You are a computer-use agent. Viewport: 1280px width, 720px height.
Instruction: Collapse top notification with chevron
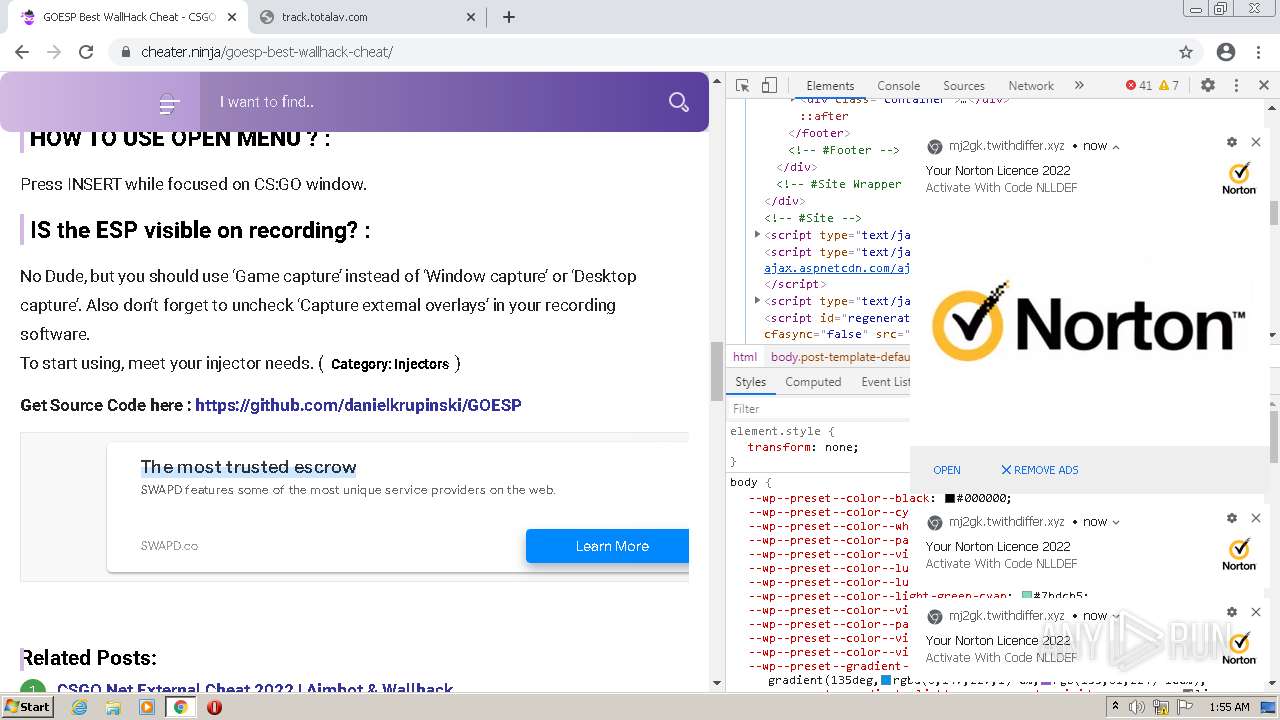[x=1116, y=146]
